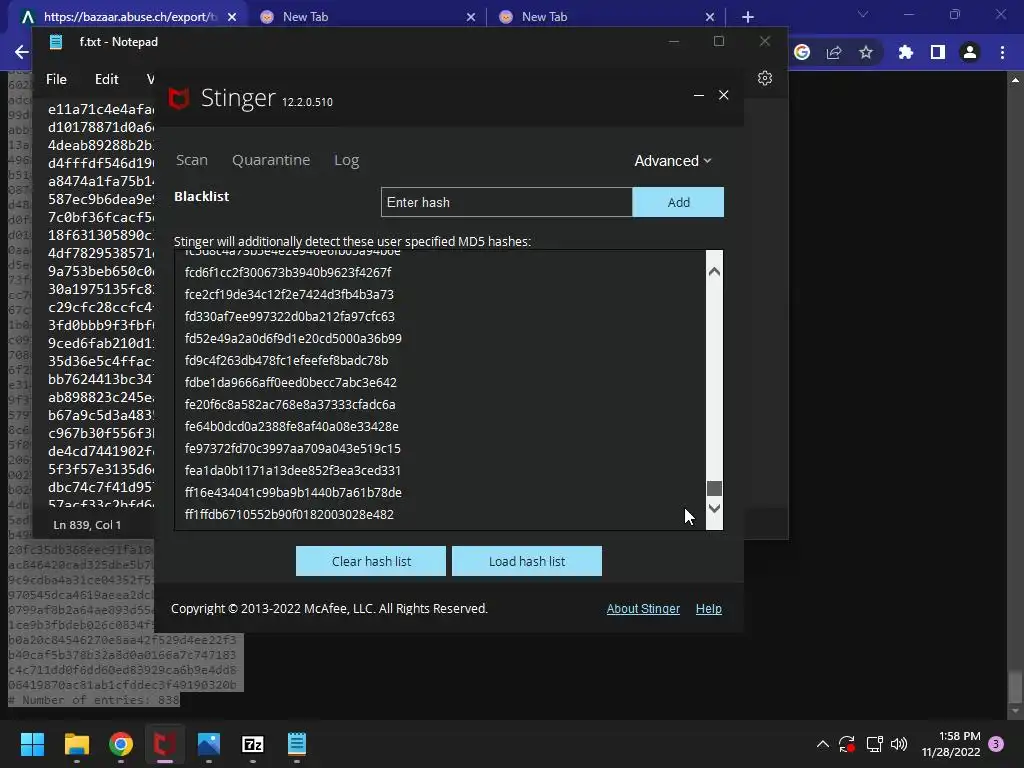Screen dimensions: 1024x768
Task: Open the About Stinger link
Action: click(643, 609)
